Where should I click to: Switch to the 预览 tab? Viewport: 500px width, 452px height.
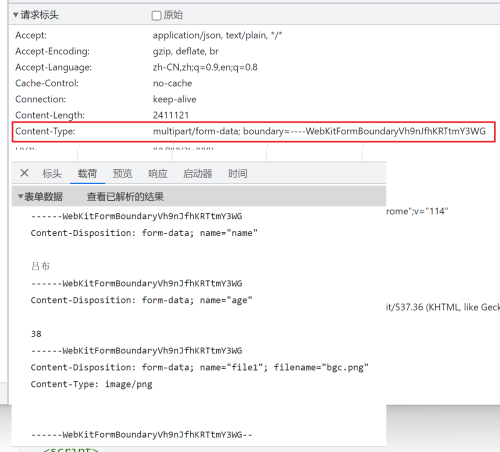tap(122, 173)
